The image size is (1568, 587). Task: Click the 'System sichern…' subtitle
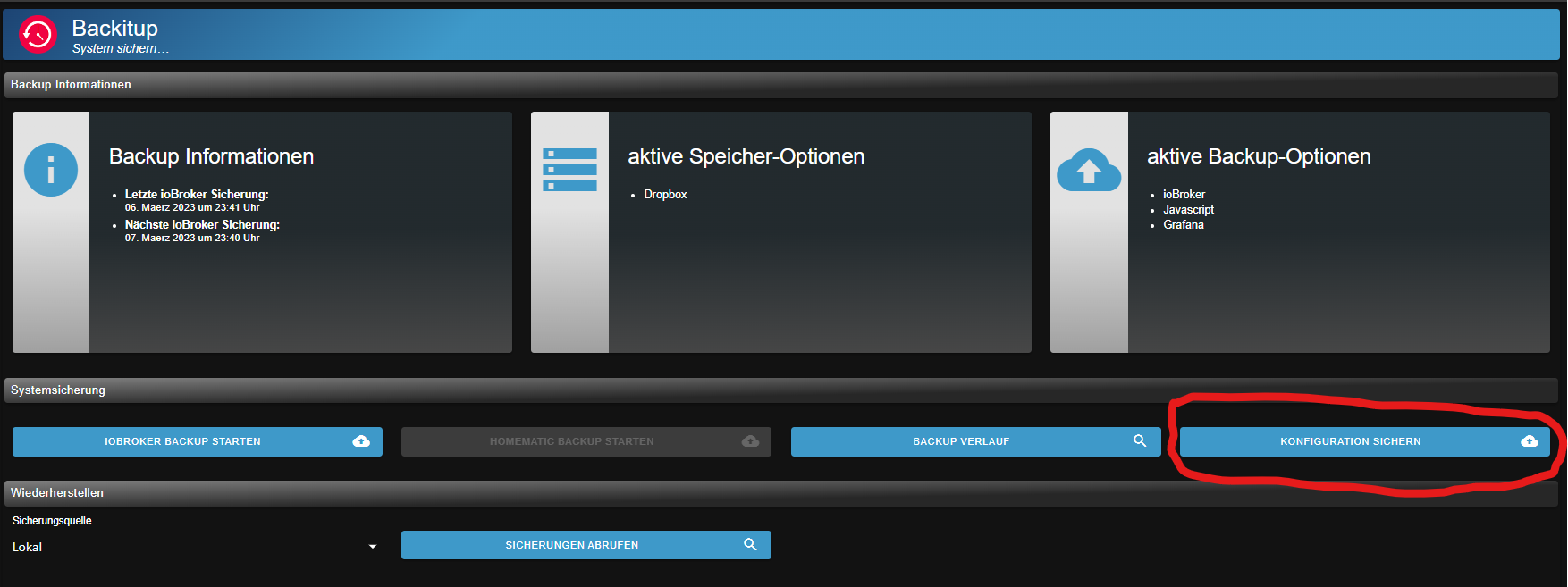(x=121, y=49)
